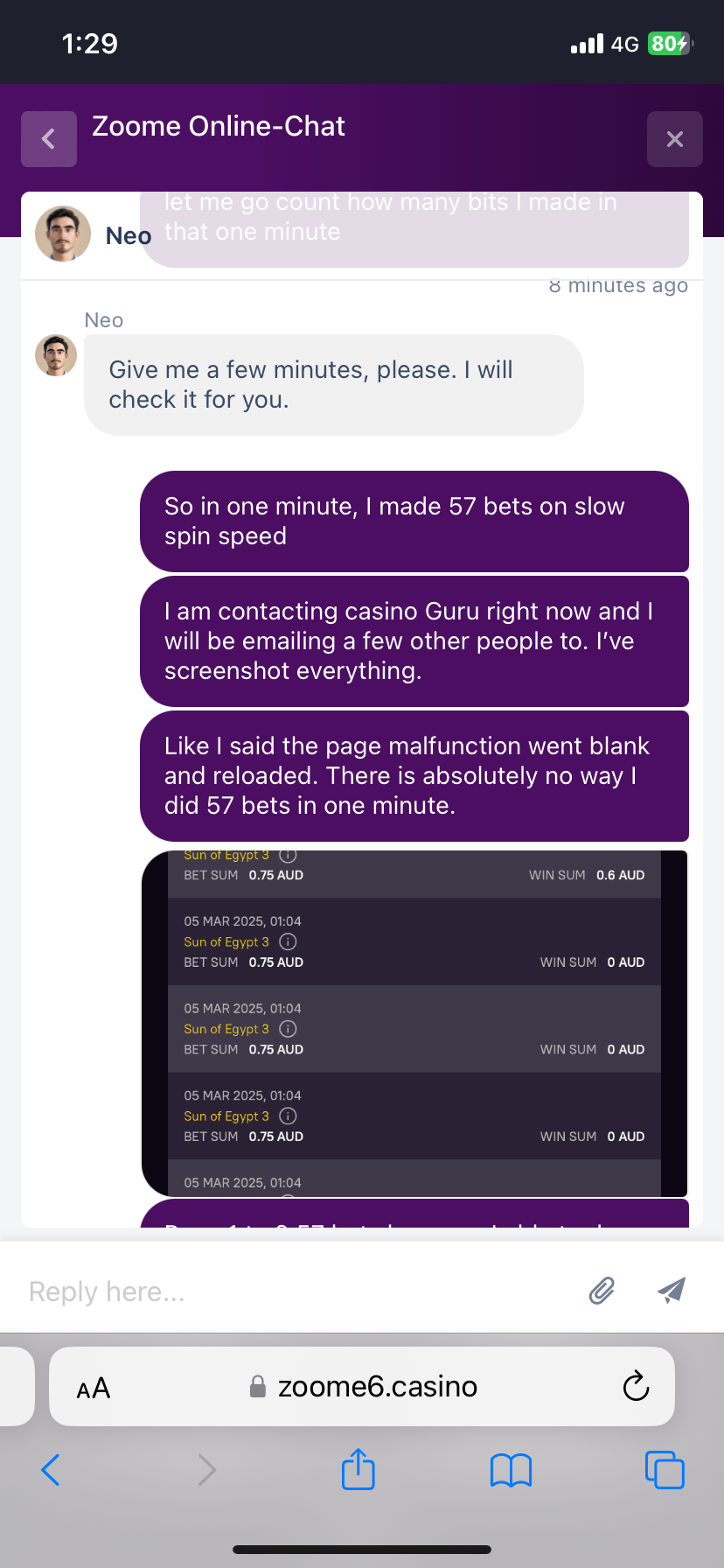Open the bet history screenshot image
This screenshot has height=1568, width=724.
(x=414, y=1024)
